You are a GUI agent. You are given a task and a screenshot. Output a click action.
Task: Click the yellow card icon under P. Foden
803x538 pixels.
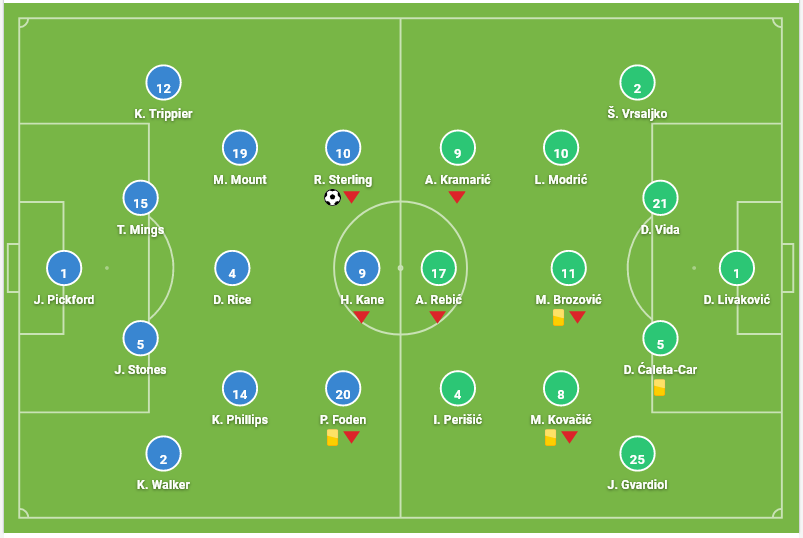(x=332, y=437)
